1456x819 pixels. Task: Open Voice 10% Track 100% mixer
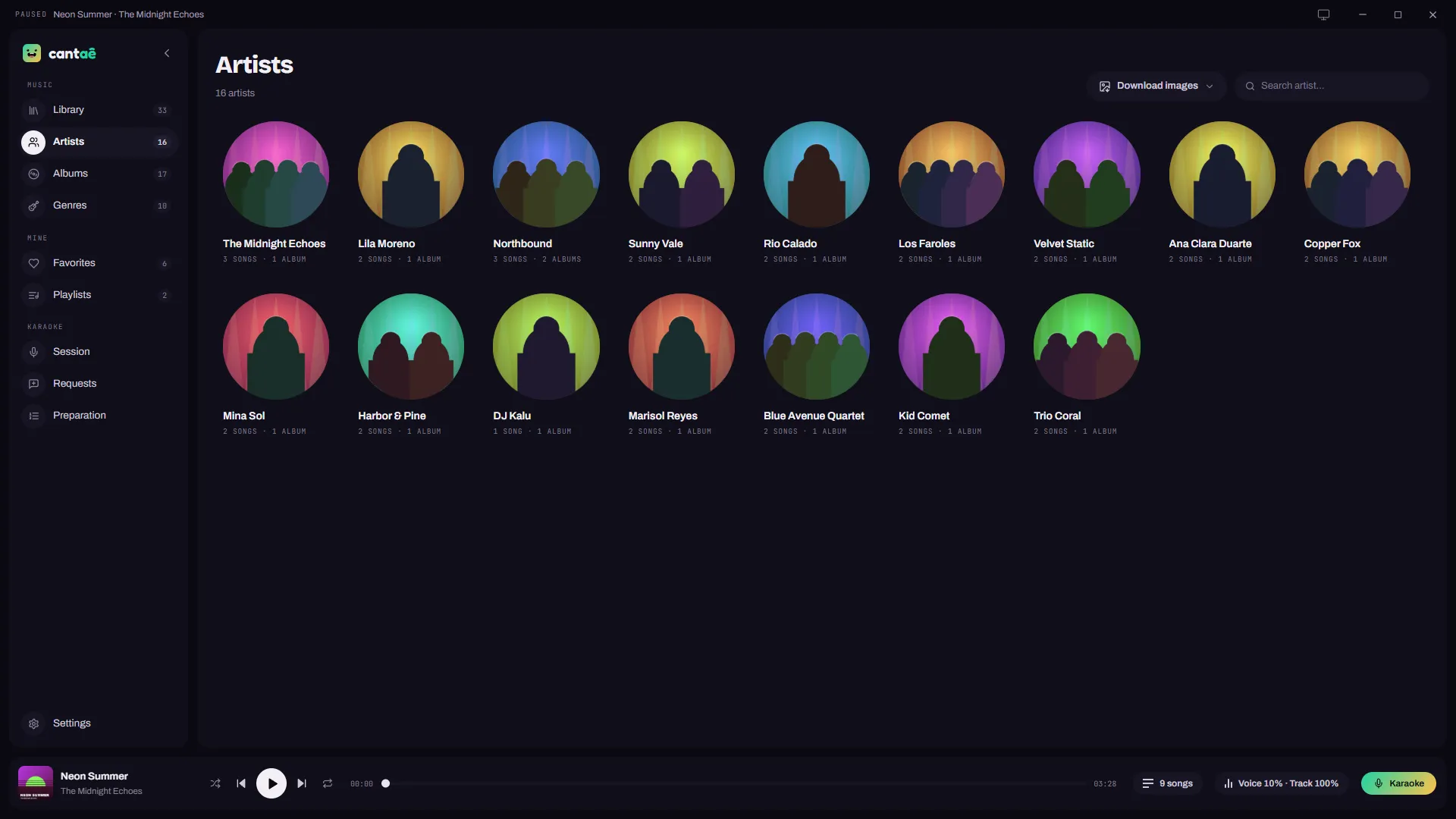pyautogui.click(x=1281, y=783)
